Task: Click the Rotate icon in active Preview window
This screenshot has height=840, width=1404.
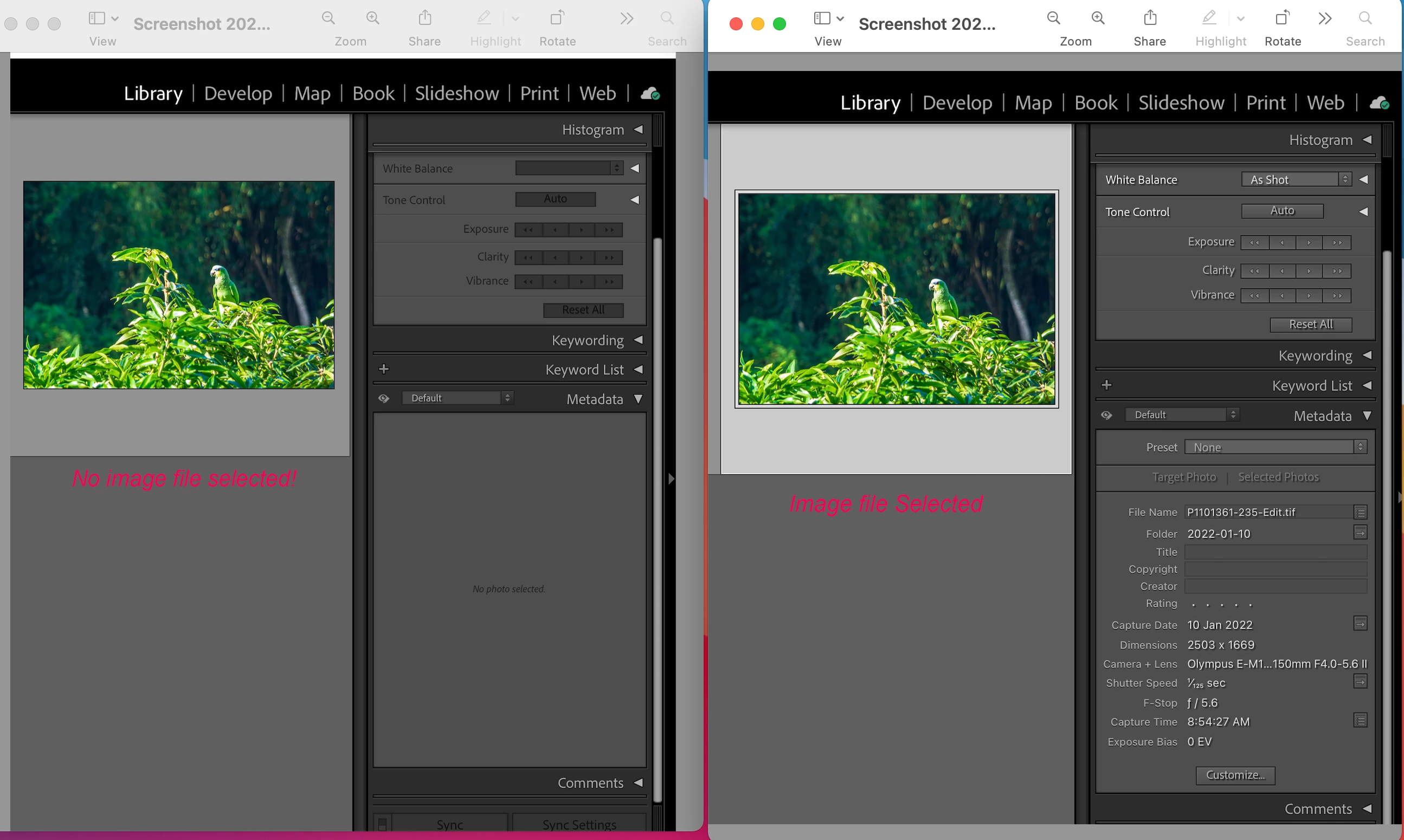Action: coord(1282,18)
